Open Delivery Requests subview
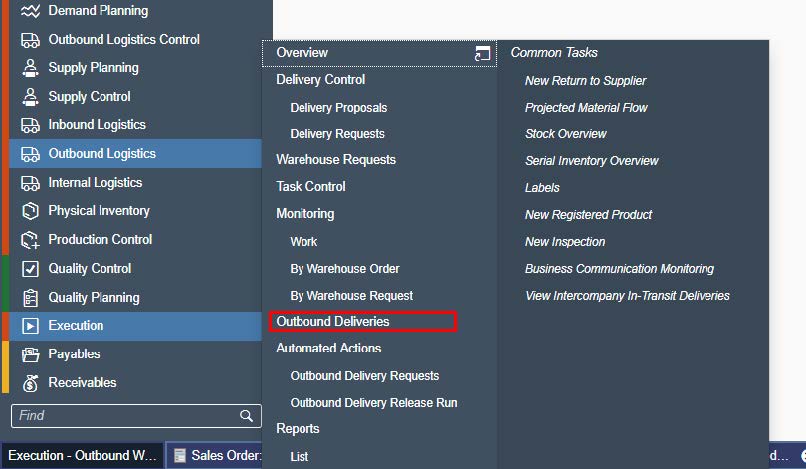This screenshot has width=806, height=469. click(x=338, y=134)
